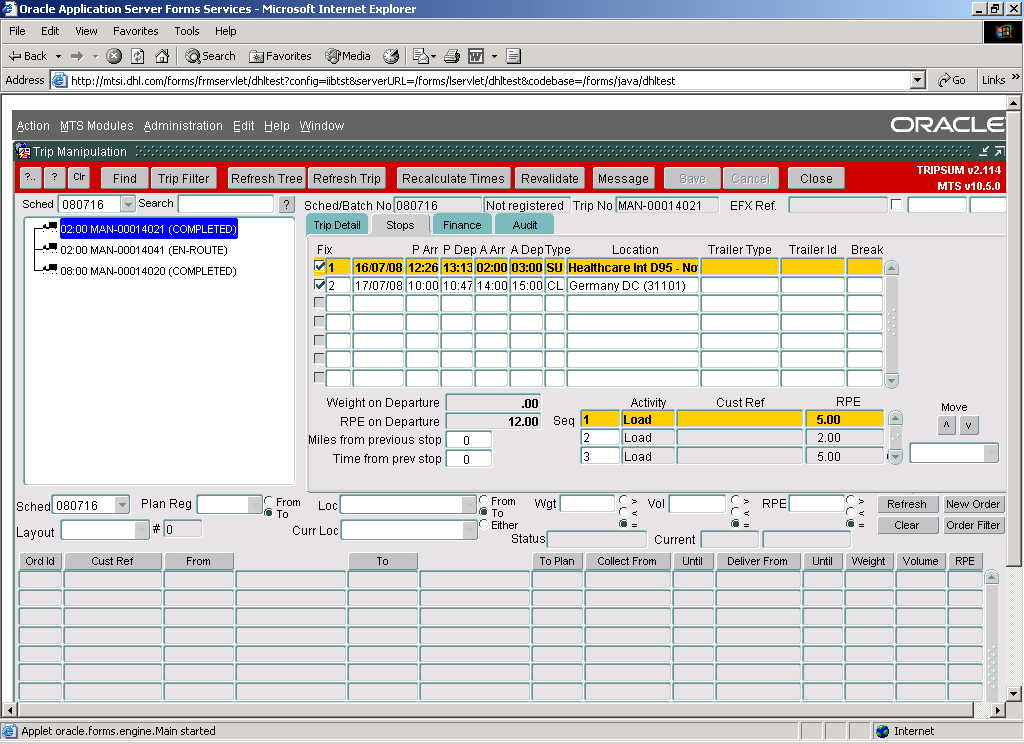
Task: Click the Trip Filter button
Action: click(x=184, y=178)
